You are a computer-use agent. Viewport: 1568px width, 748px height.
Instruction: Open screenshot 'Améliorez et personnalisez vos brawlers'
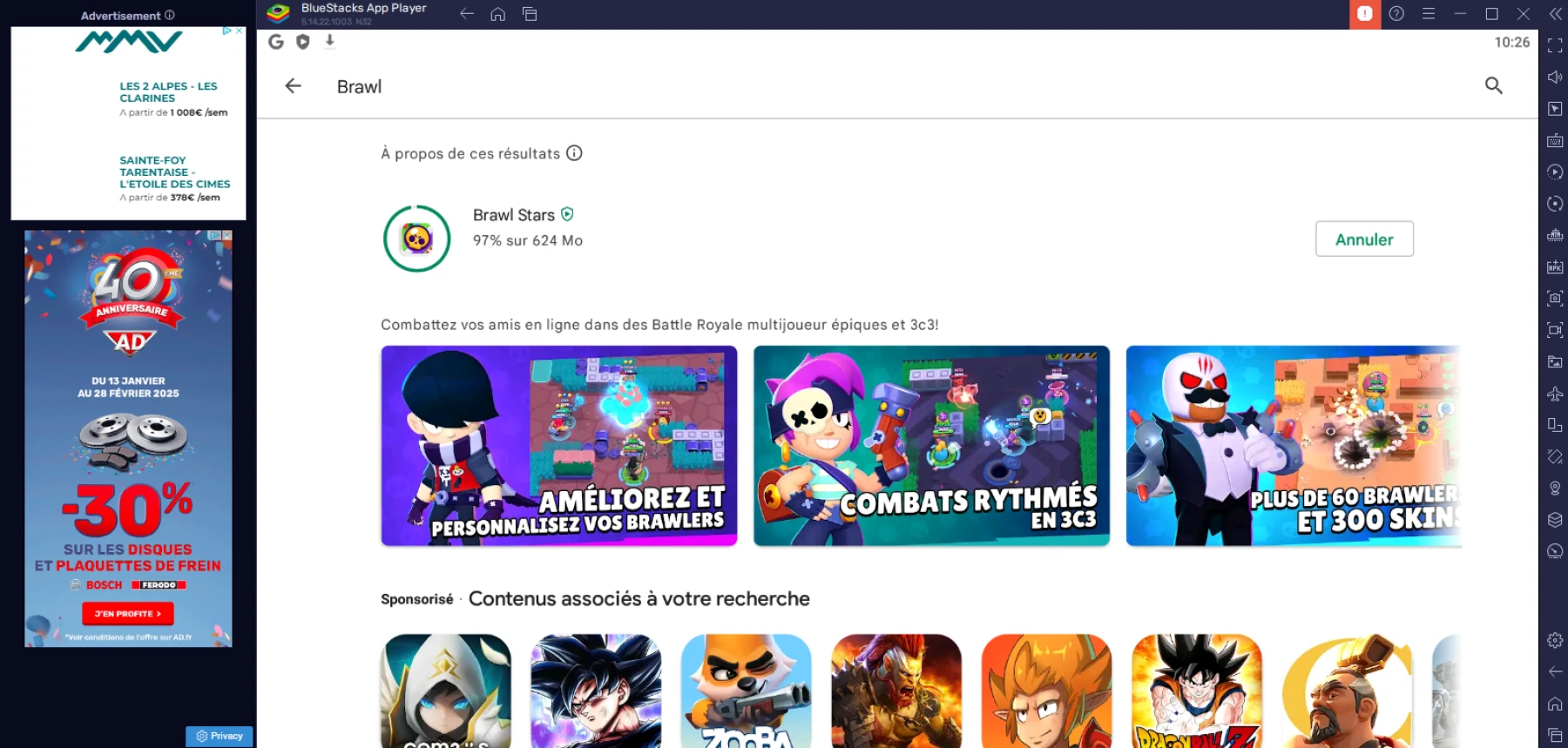coord(559,446)
